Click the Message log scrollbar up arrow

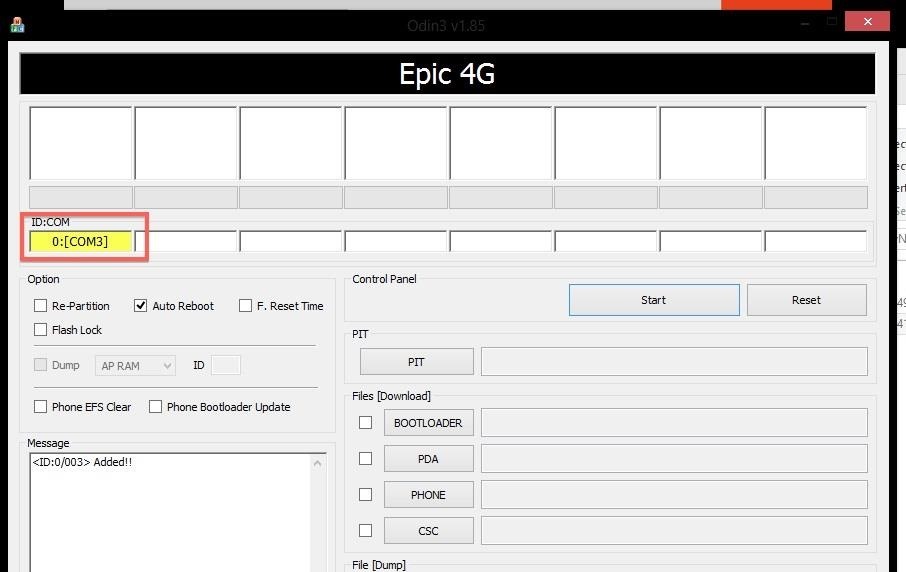(x=317, y=463)
